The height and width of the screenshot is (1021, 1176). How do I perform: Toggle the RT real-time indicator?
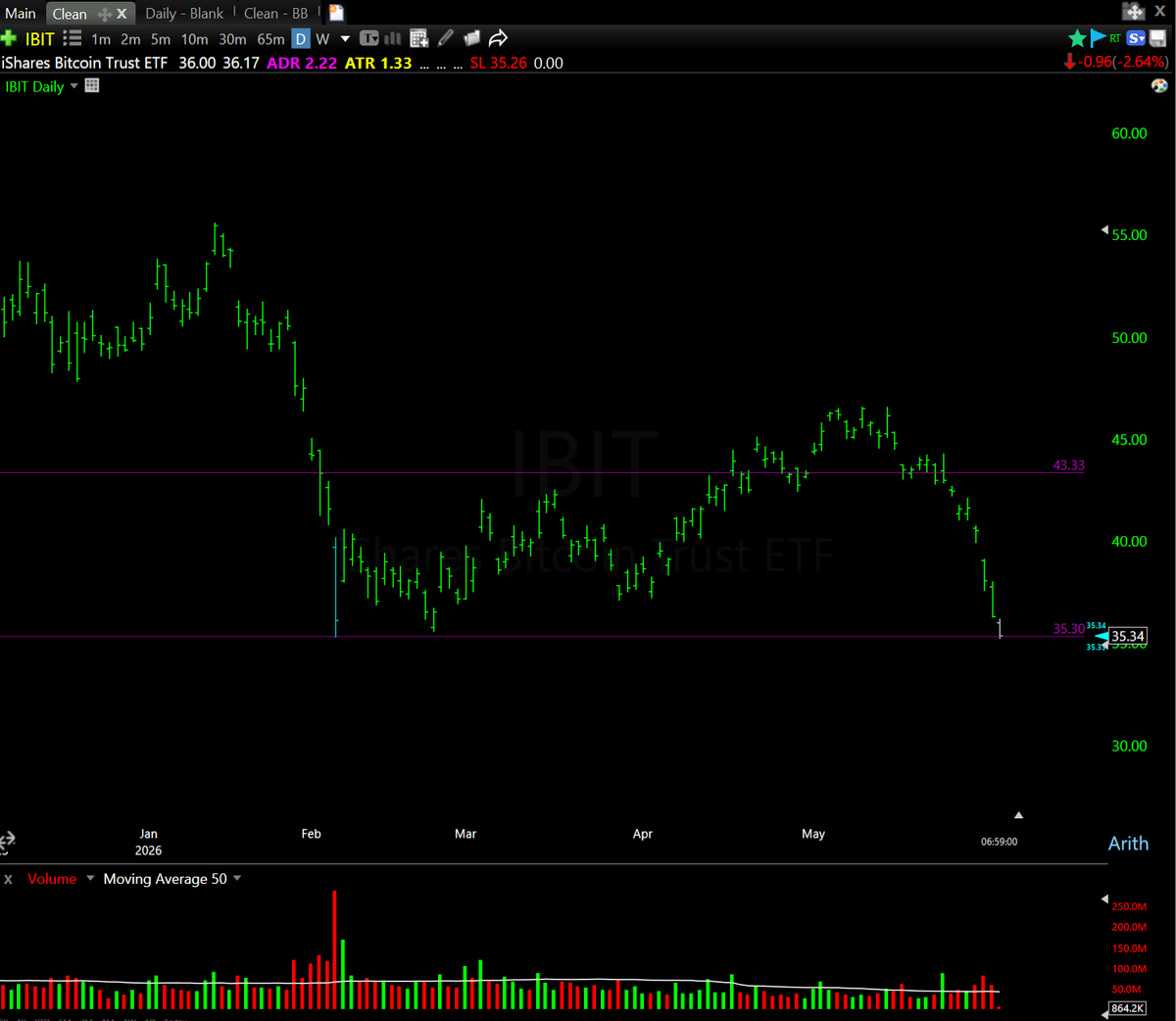(x=1115, y=38)
